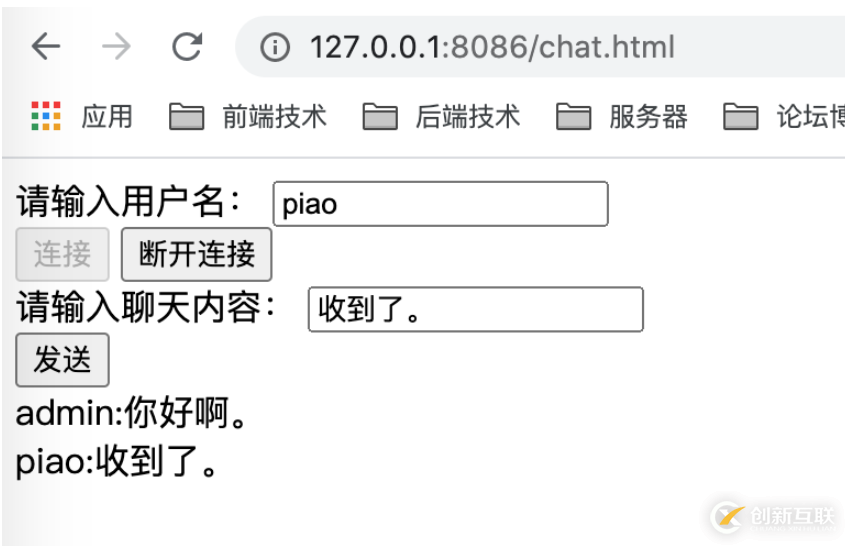
Task: Click the browser forward arrow
Action: pyautogui.click(x=116, y=47)
